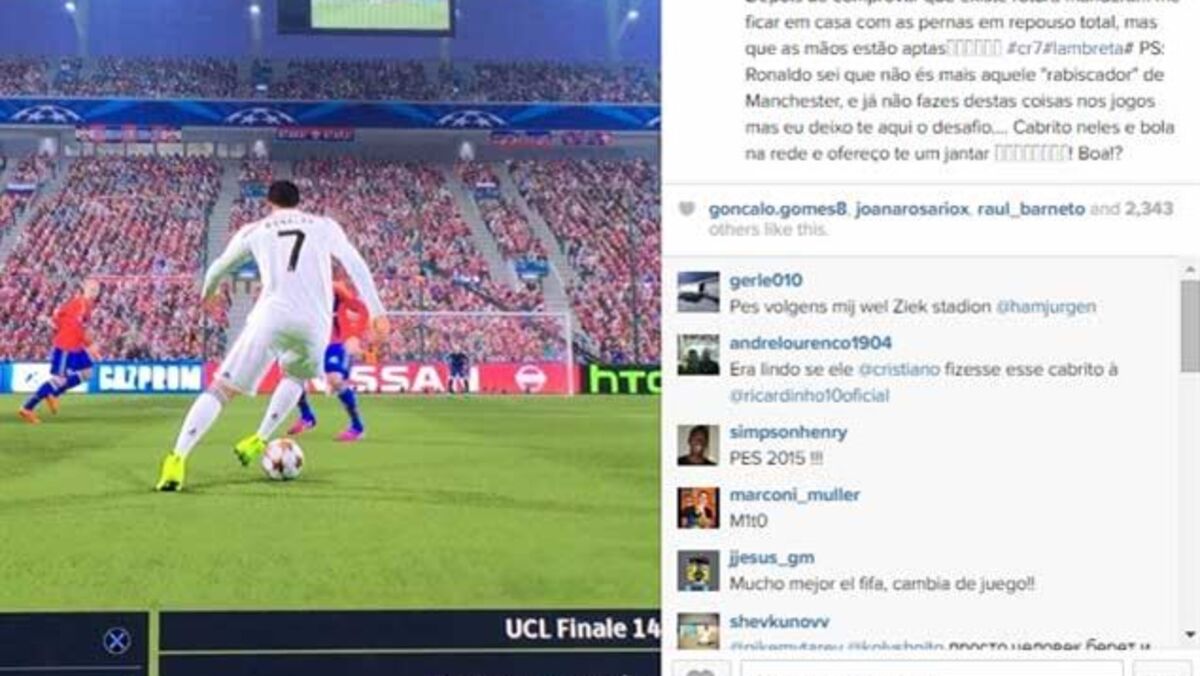The height and width of the screenshot is (676, 1200).
Task: Click the comments scrollbar down arrow
Action: (x=1189, y=634)
